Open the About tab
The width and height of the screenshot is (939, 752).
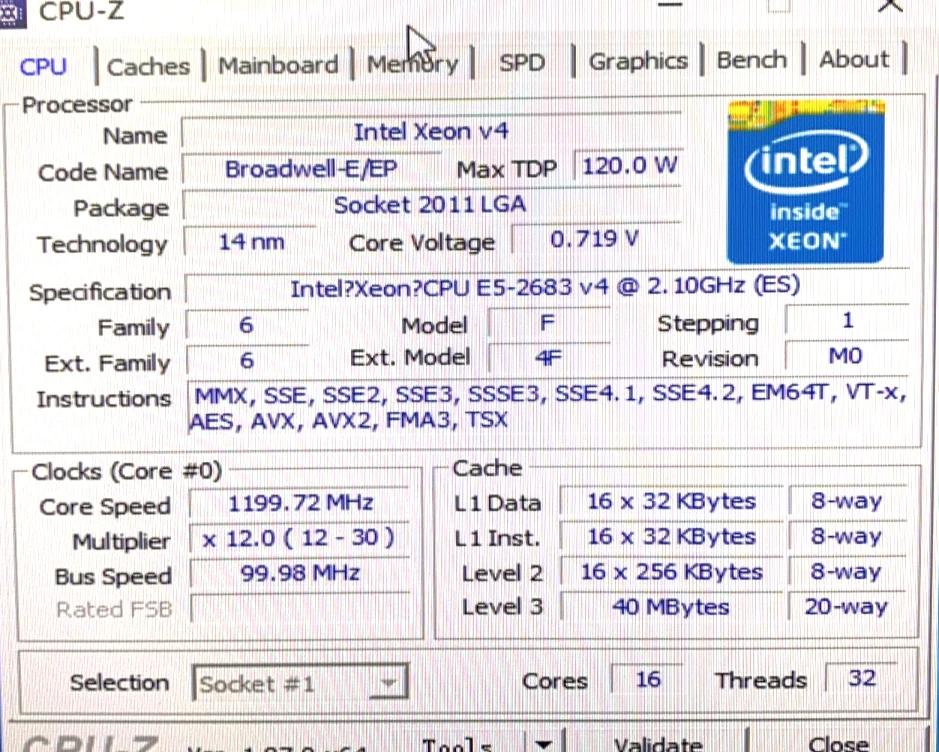coord(854,59)
